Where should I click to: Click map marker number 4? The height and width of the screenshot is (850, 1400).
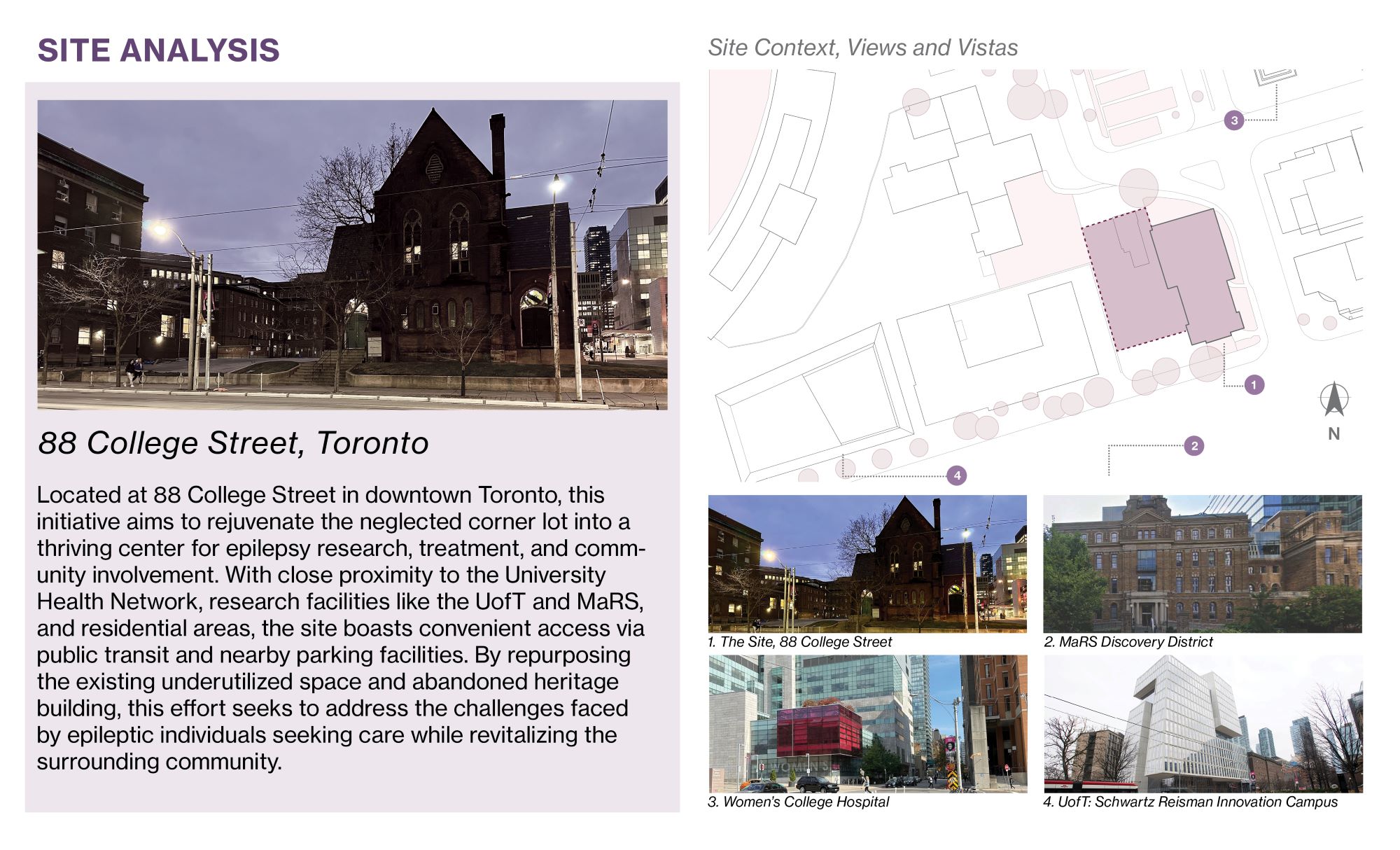click(x=956, y=476)
